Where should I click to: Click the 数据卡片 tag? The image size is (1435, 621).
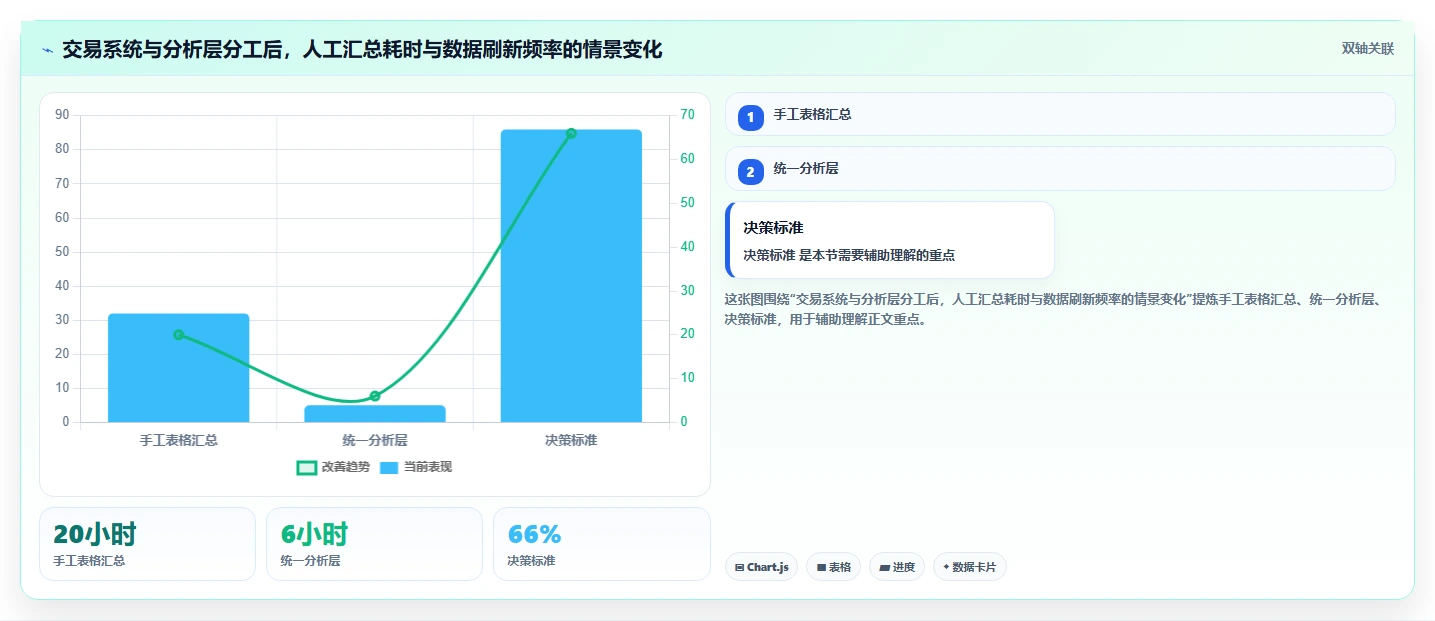click(970, 567)
